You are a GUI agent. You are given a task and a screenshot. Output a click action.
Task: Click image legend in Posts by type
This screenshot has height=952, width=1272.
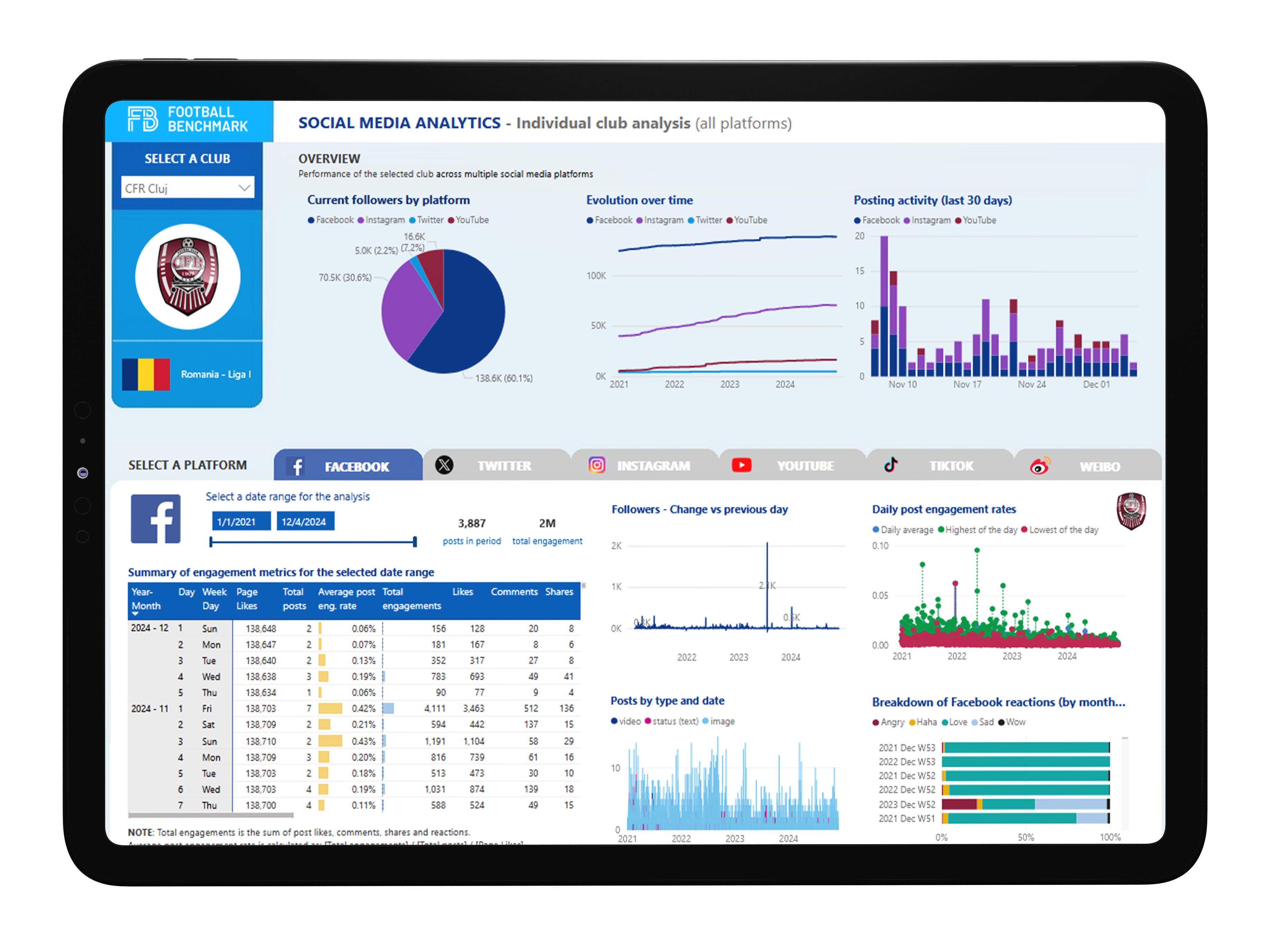click(x=718, y=721)
